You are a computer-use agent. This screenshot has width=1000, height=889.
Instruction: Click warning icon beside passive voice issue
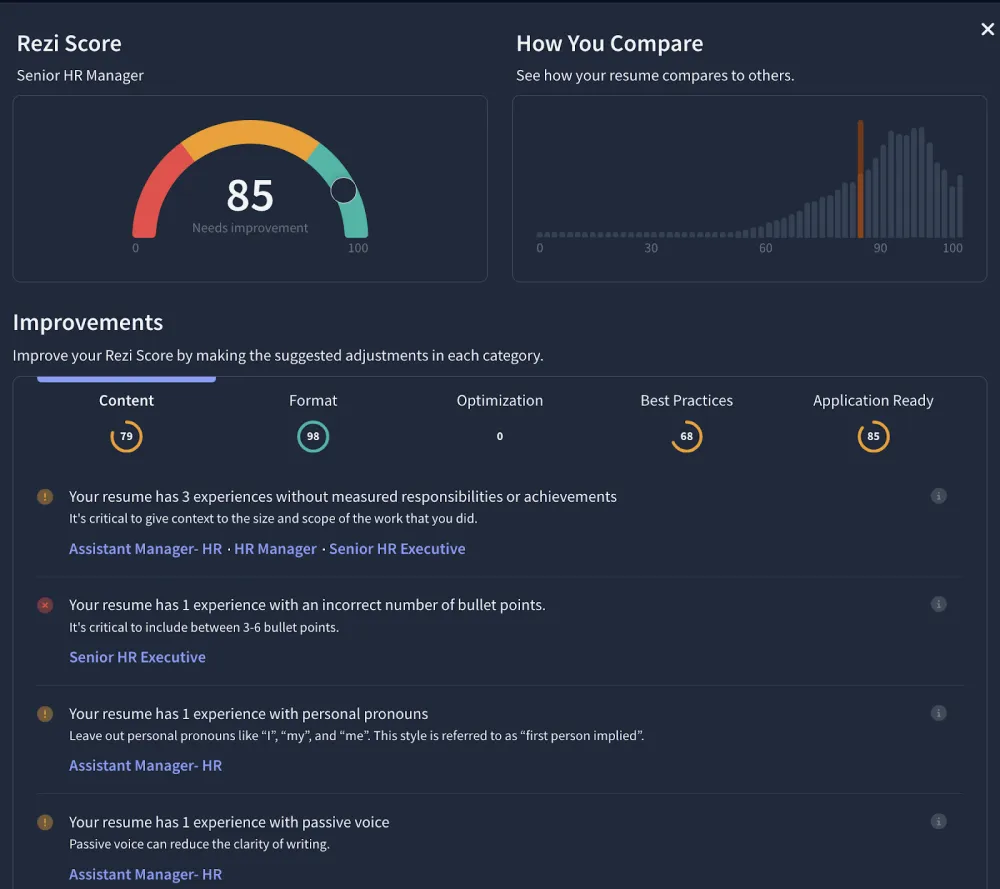pos(45,822)
